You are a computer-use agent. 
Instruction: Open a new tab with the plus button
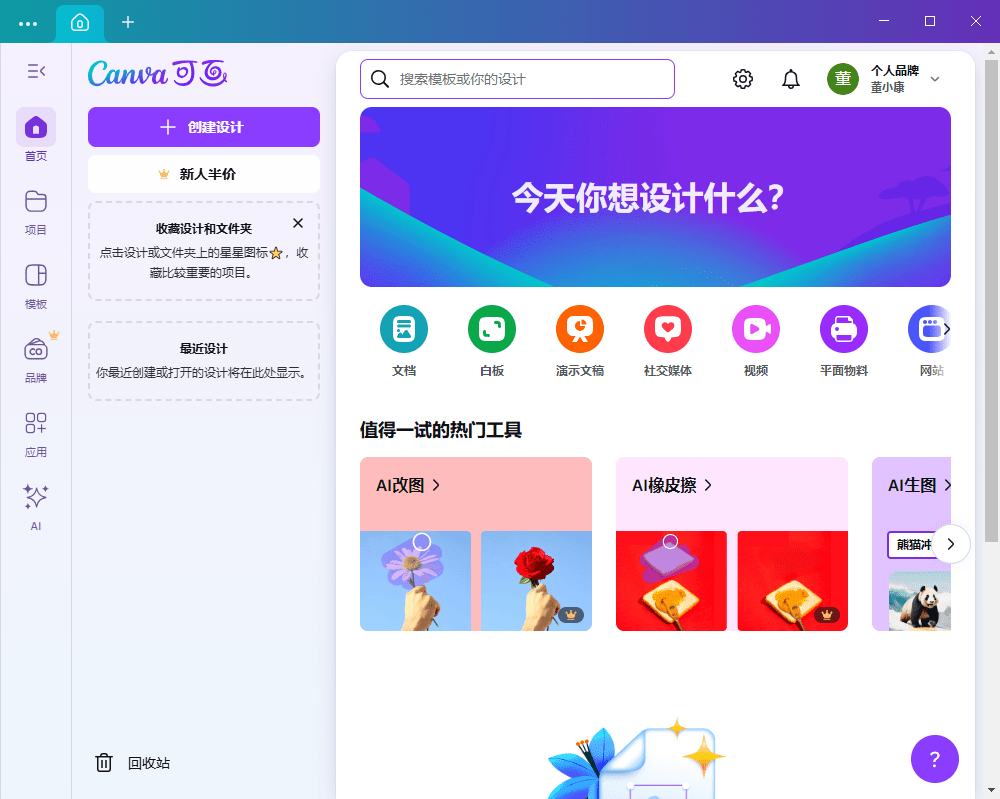(x=128, y=21)
